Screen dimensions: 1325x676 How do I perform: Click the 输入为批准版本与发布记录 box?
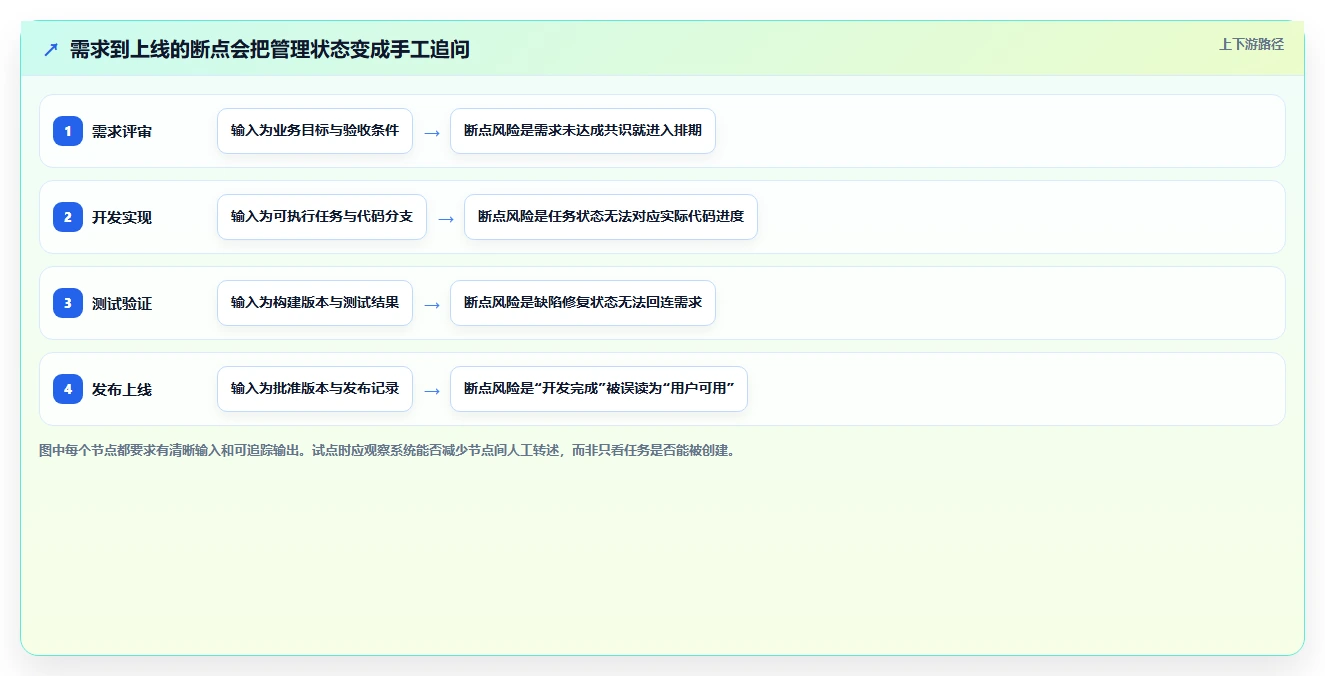coord(315,389)
